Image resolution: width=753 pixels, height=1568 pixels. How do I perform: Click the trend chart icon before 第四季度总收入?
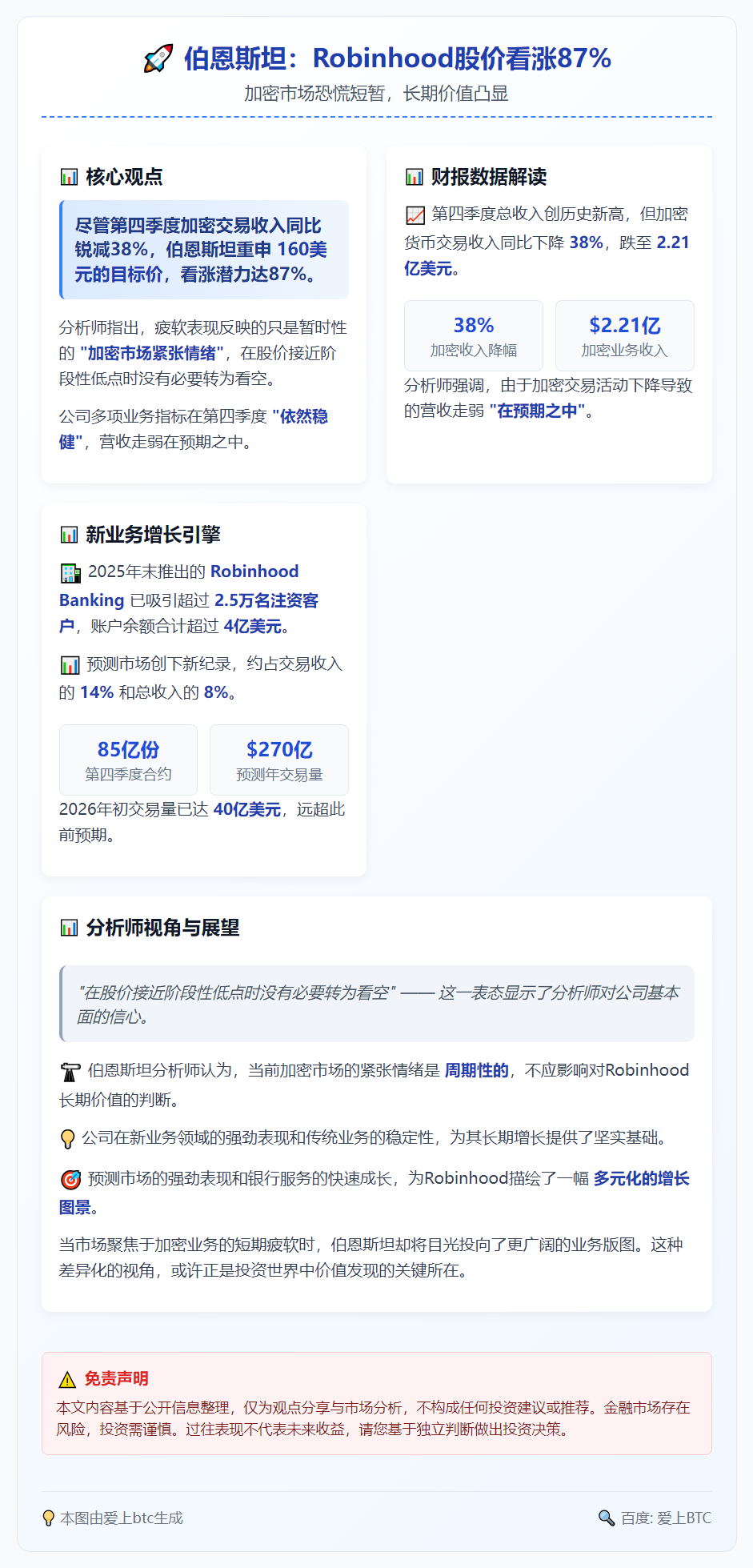pyautogui.click(x=415, y=215)
